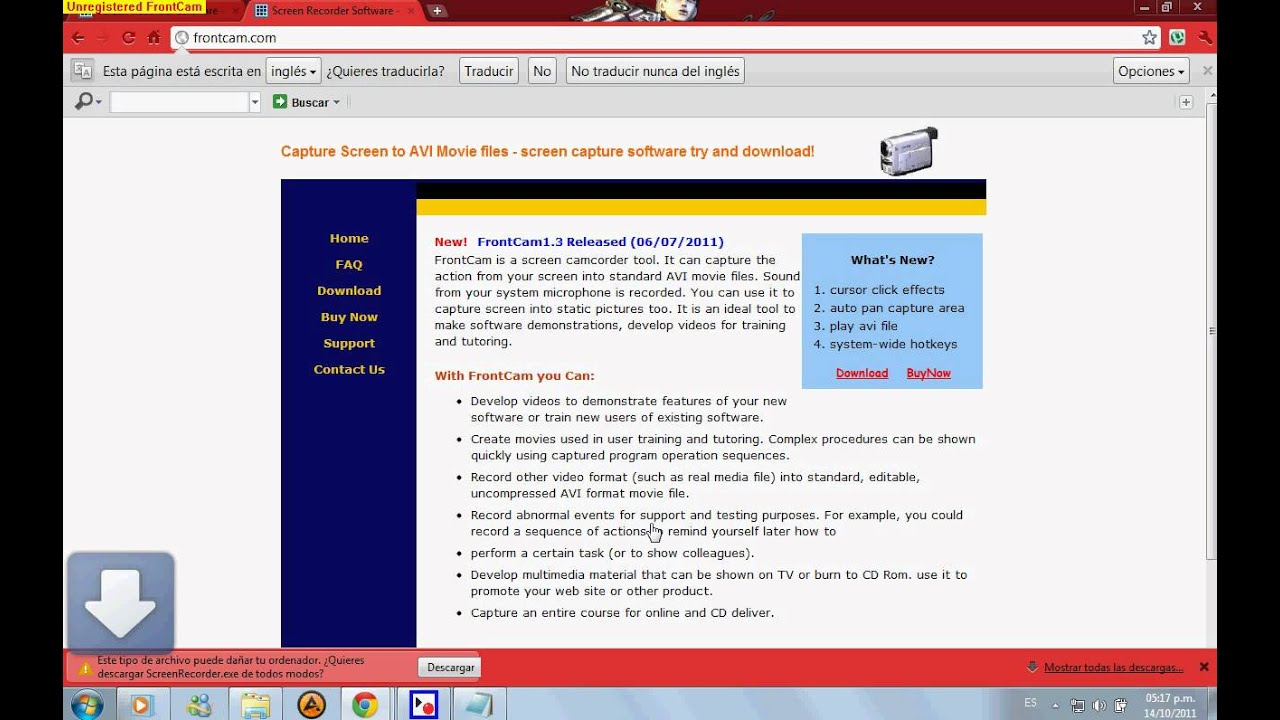The image size is (1280, 720).
Task: Click Mostrar todas las descargas link
Action: 1114,667
